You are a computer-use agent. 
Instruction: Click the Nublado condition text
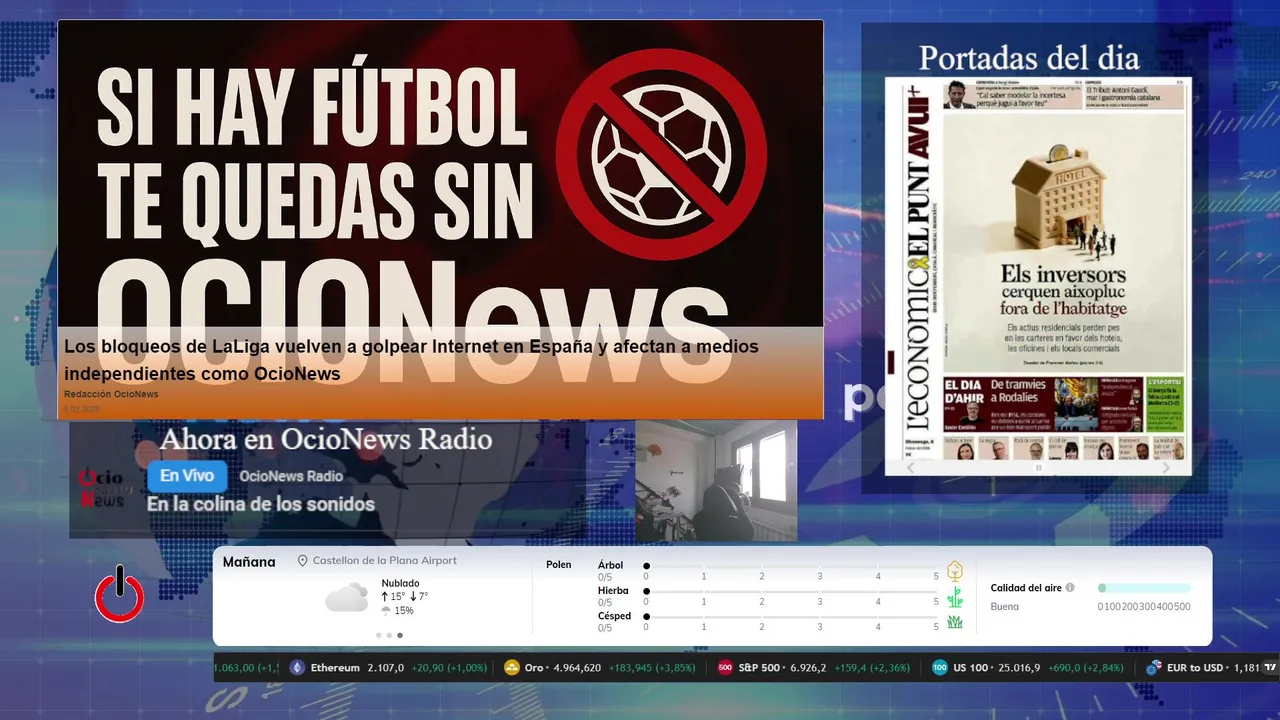coord(401,583)
